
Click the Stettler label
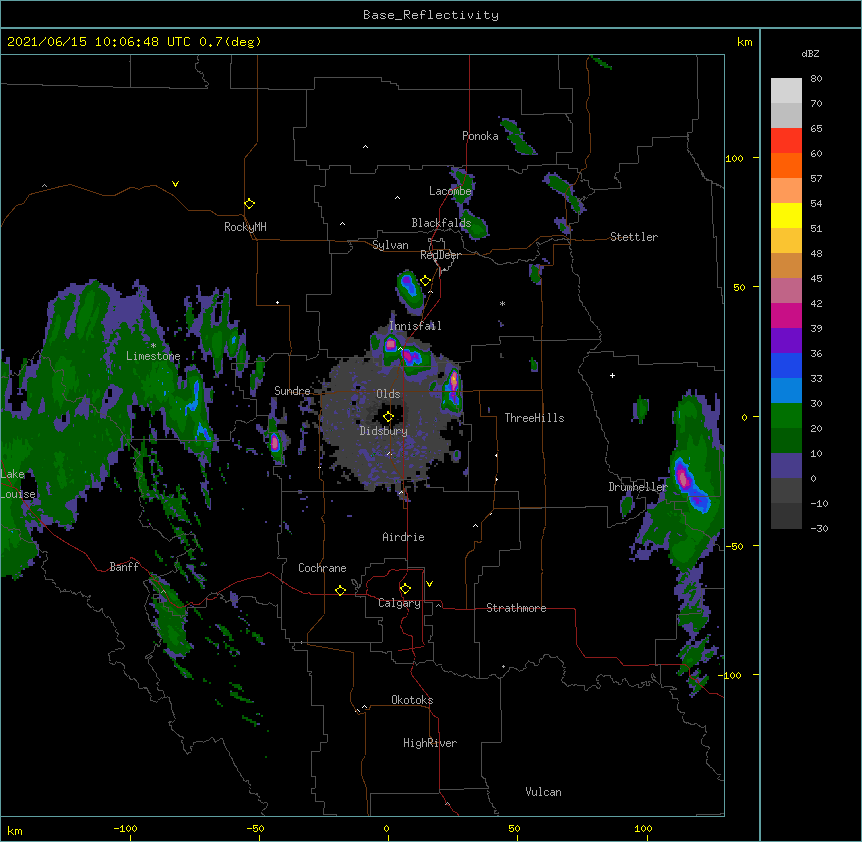point(634,237)
